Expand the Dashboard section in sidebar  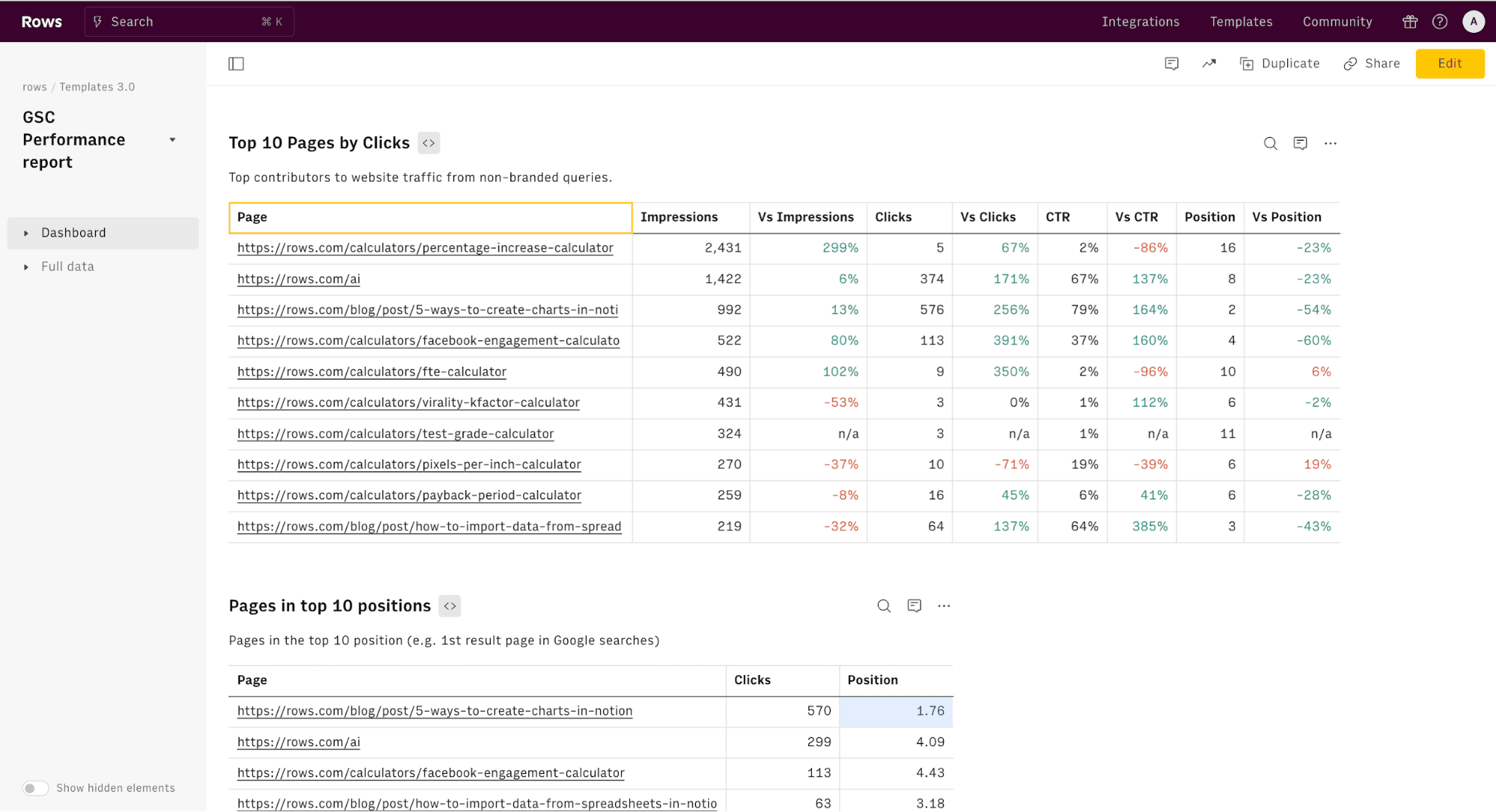tap(25, 232)
